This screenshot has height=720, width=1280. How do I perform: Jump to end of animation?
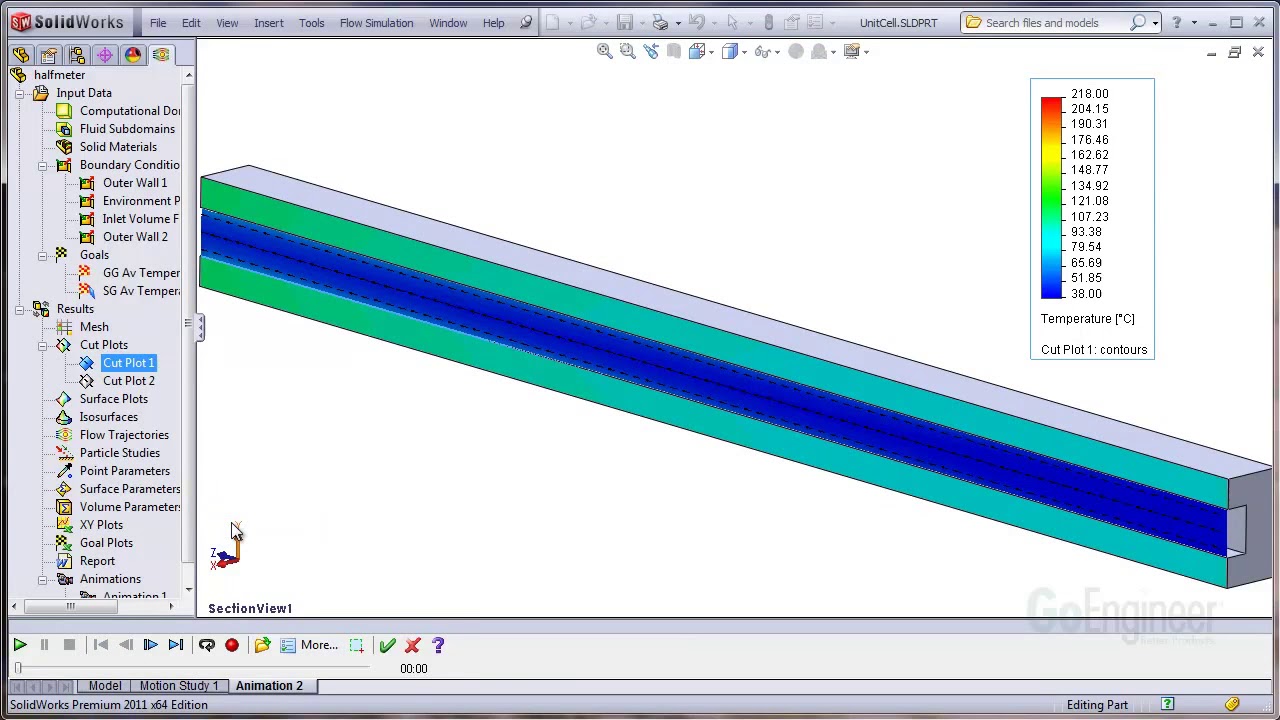coord(175,645)
